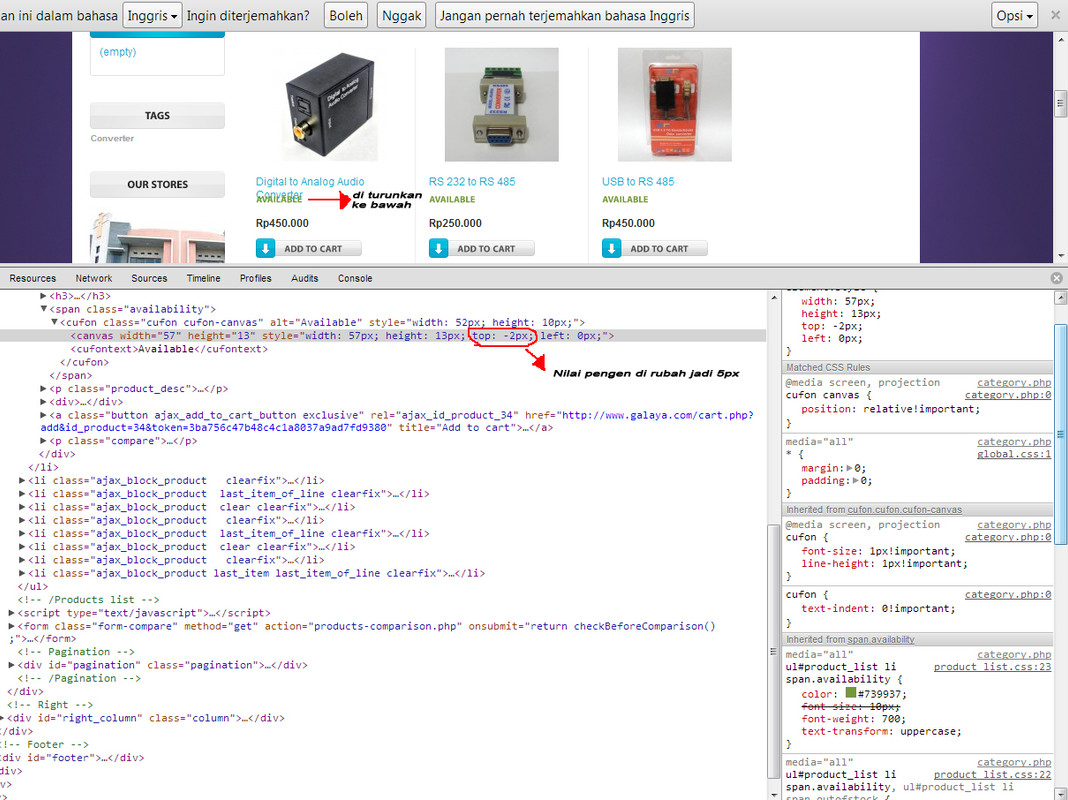Screen dimensions: 1068x800
Task: Open the Console tab
Action: 355,278
